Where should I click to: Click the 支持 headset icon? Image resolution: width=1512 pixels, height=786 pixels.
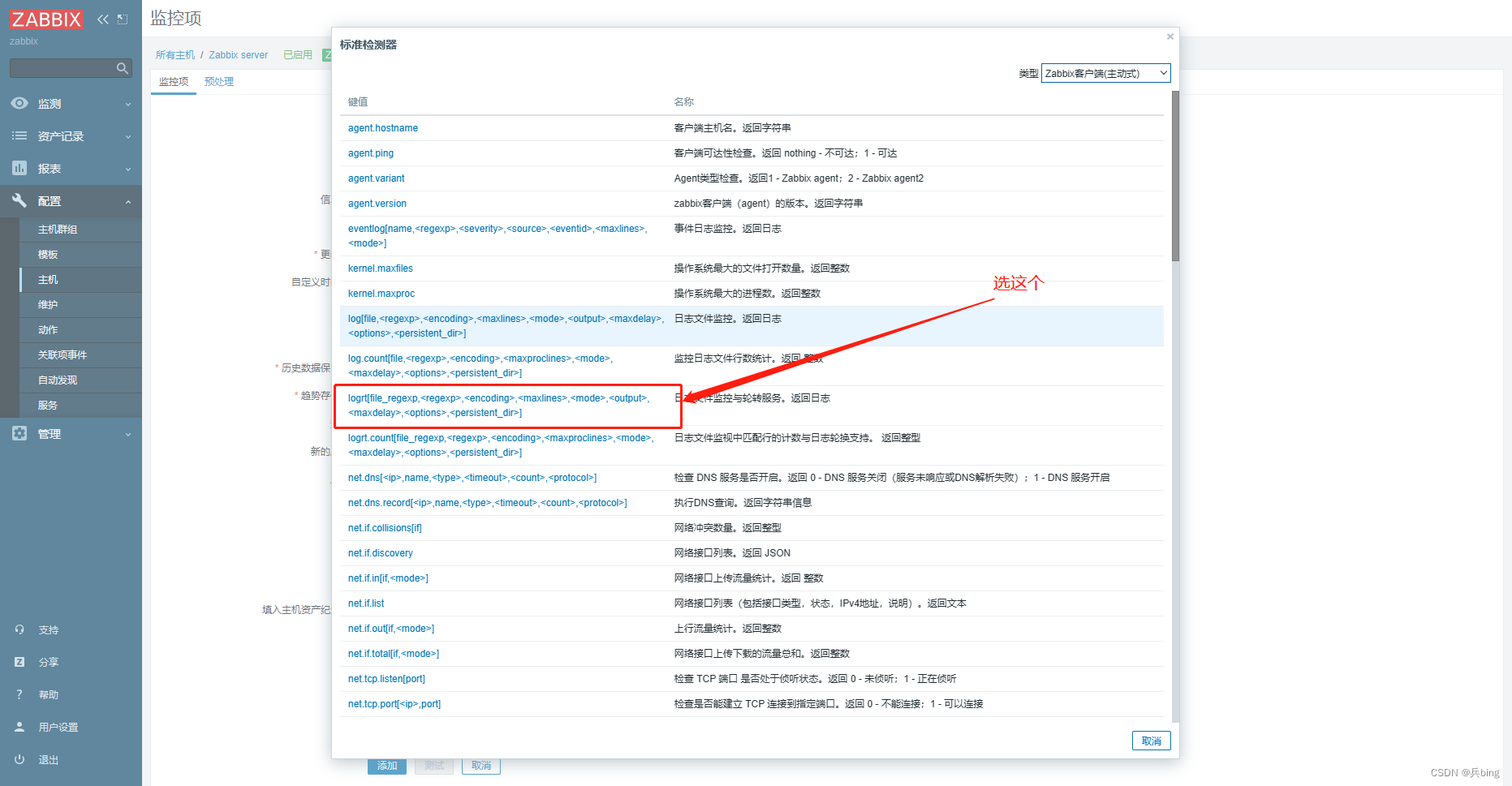point(19,629)
